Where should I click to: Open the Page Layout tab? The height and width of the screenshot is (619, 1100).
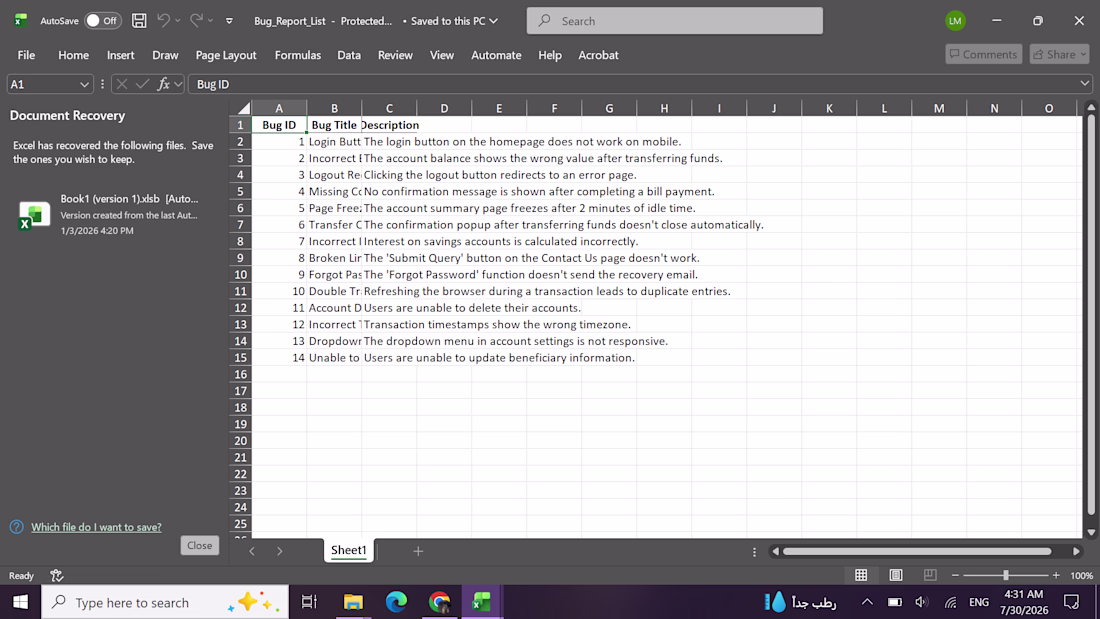226,55
